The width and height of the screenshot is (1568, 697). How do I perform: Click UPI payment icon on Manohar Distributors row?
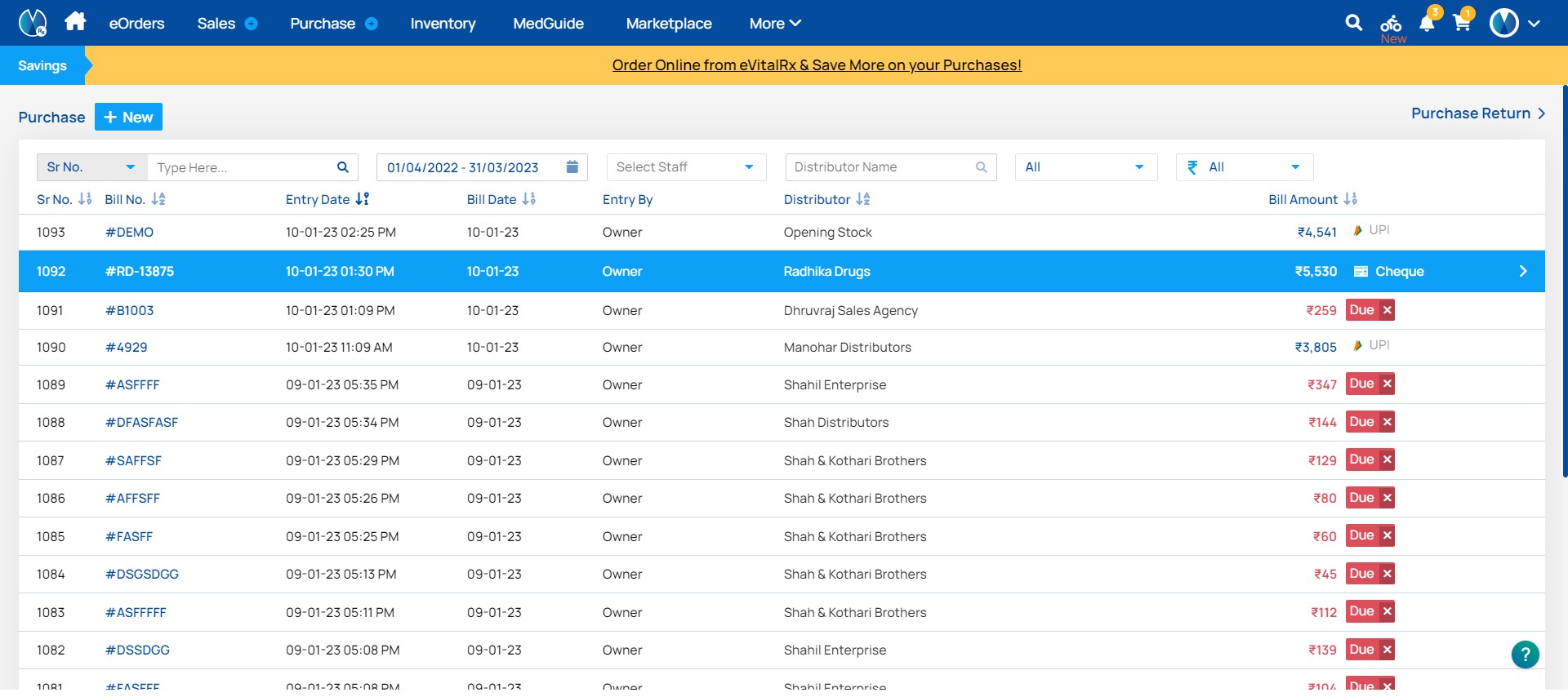pyautogui.click(x=1357, y=346)
